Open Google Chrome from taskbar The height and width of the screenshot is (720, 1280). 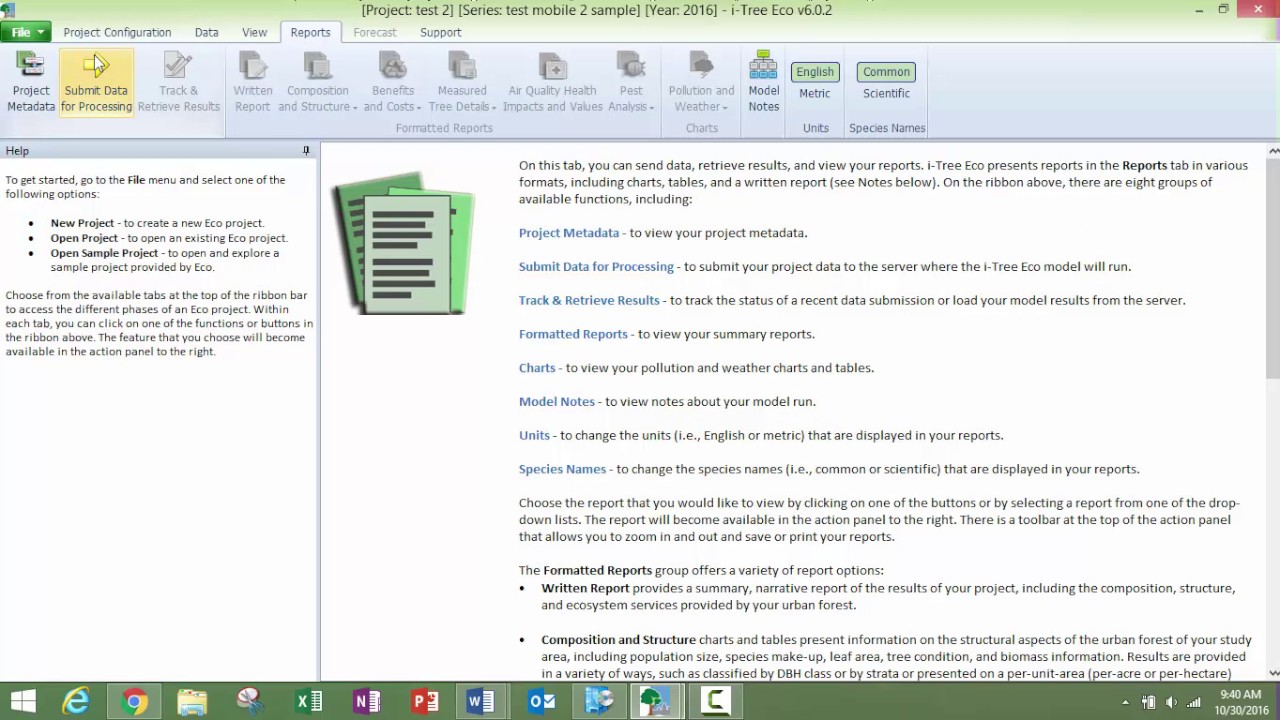tap(134, 701)
